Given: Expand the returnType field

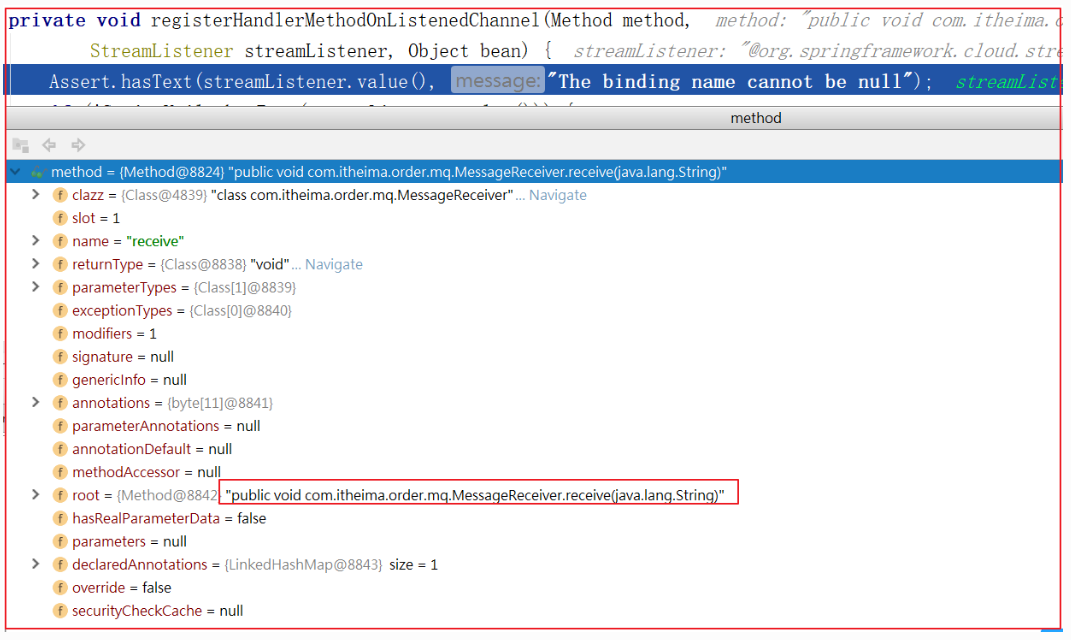Looking at the screenshot, I should [36, 264].
